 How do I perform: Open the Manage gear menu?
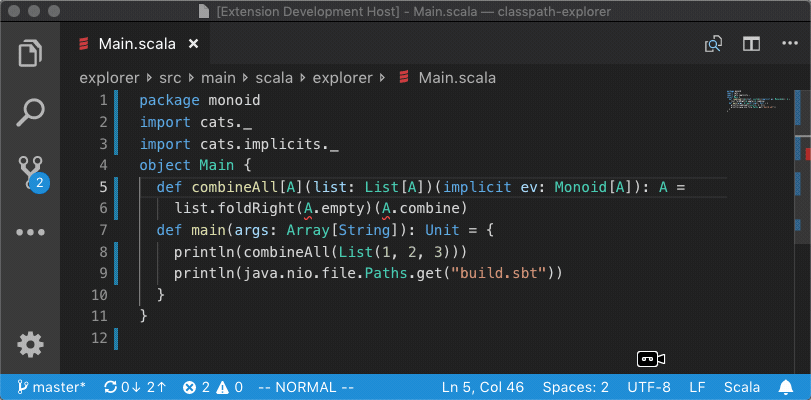[x=31, y=345]
